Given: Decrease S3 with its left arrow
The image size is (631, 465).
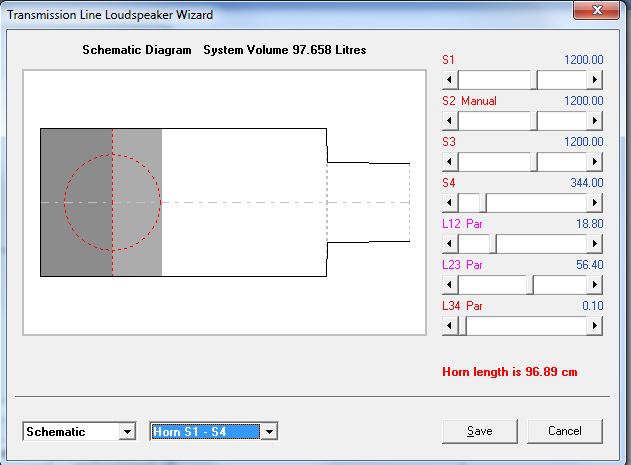Looking at the screenshot, I should point(450,162).
